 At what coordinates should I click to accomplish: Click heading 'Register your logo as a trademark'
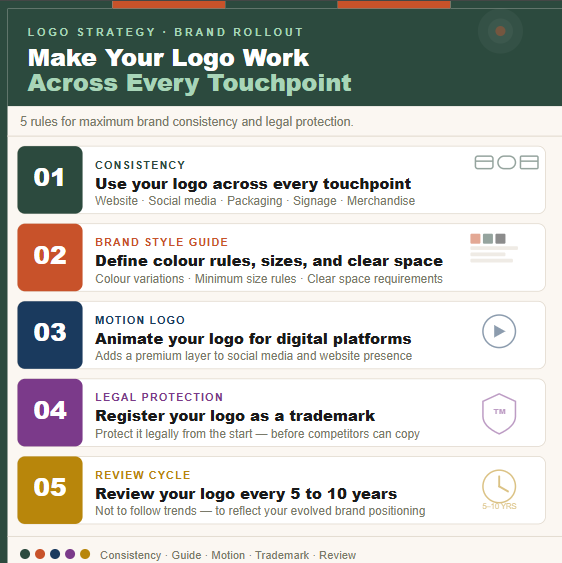235,416
